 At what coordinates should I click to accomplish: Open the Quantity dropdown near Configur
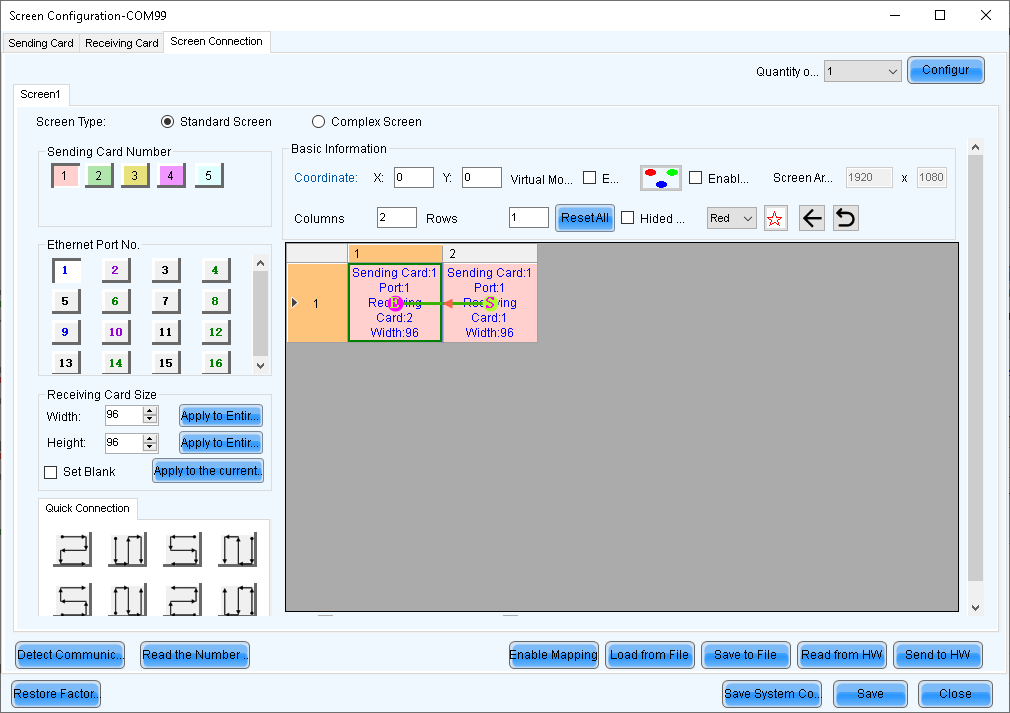pyautogui.click(x=895, y=70)
